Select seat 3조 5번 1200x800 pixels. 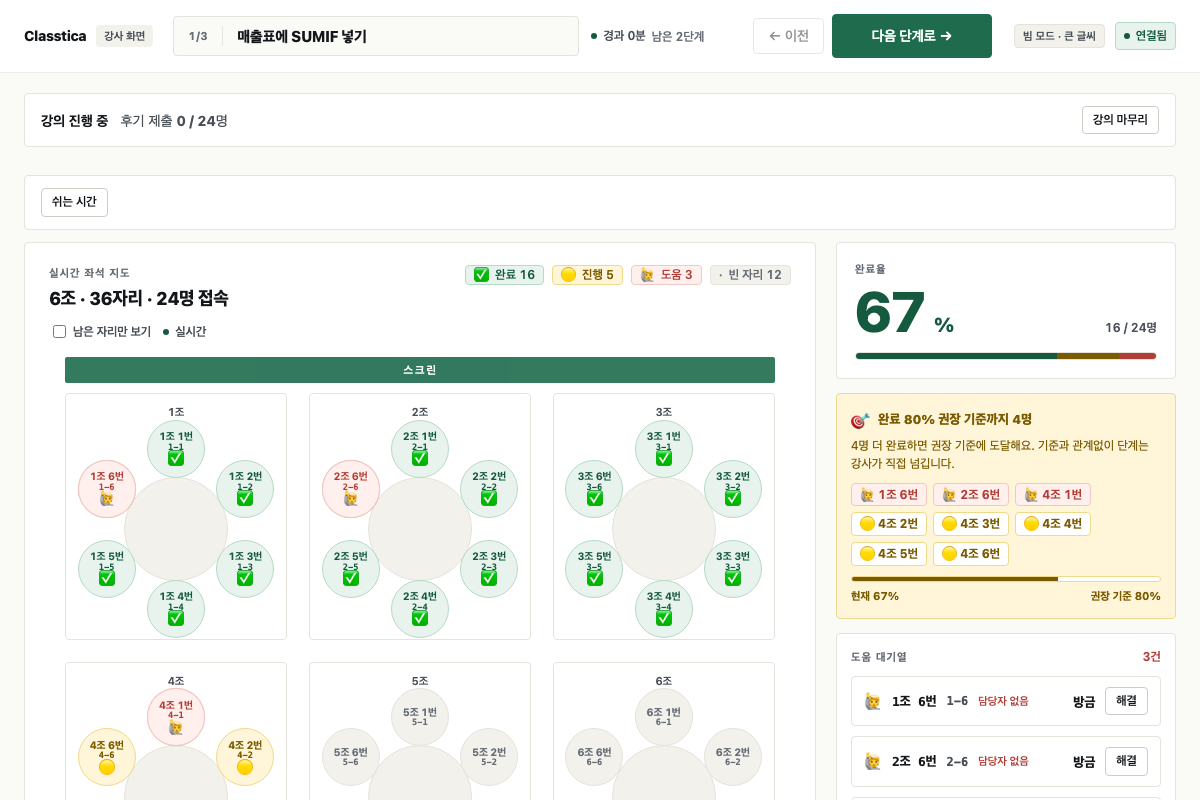595,569
